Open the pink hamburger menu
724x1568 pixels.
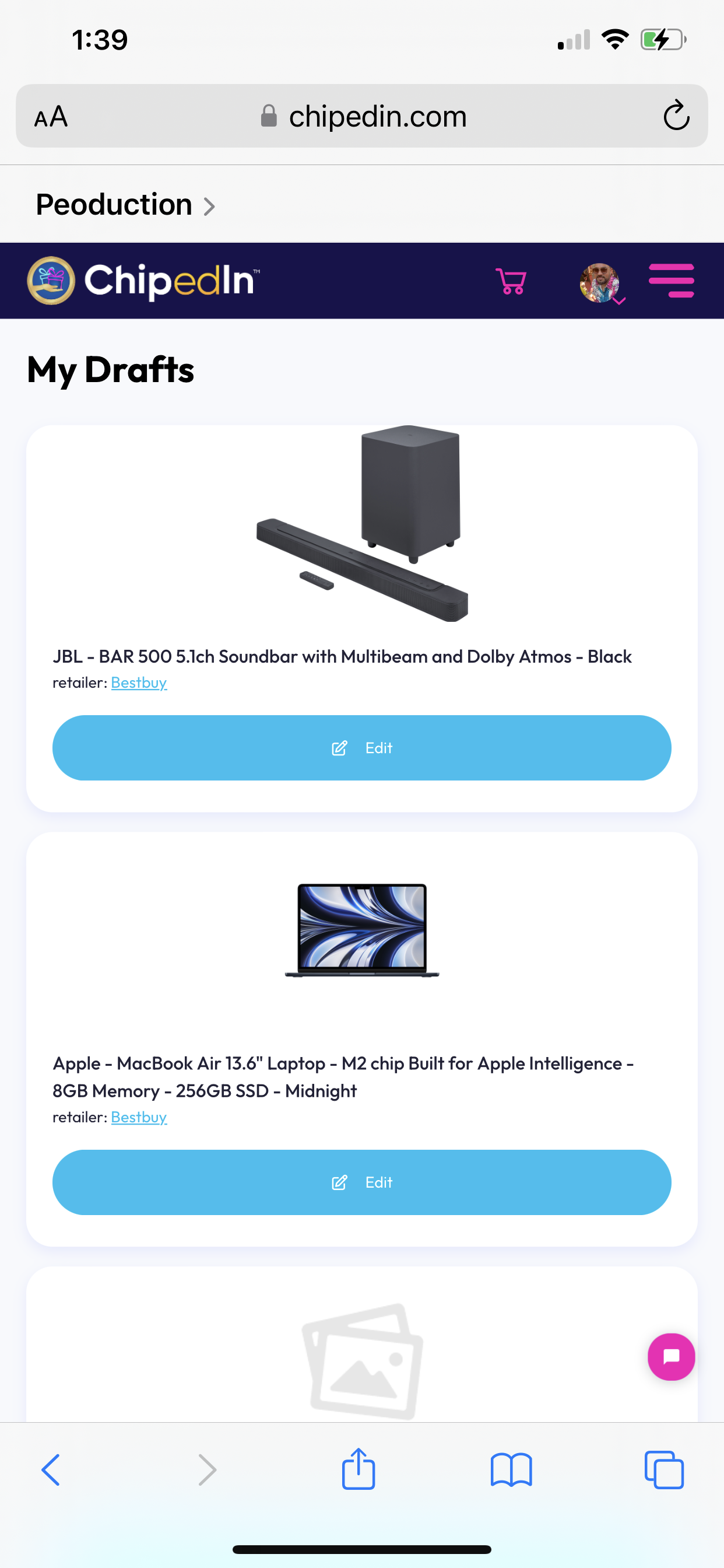pos(671,281)
